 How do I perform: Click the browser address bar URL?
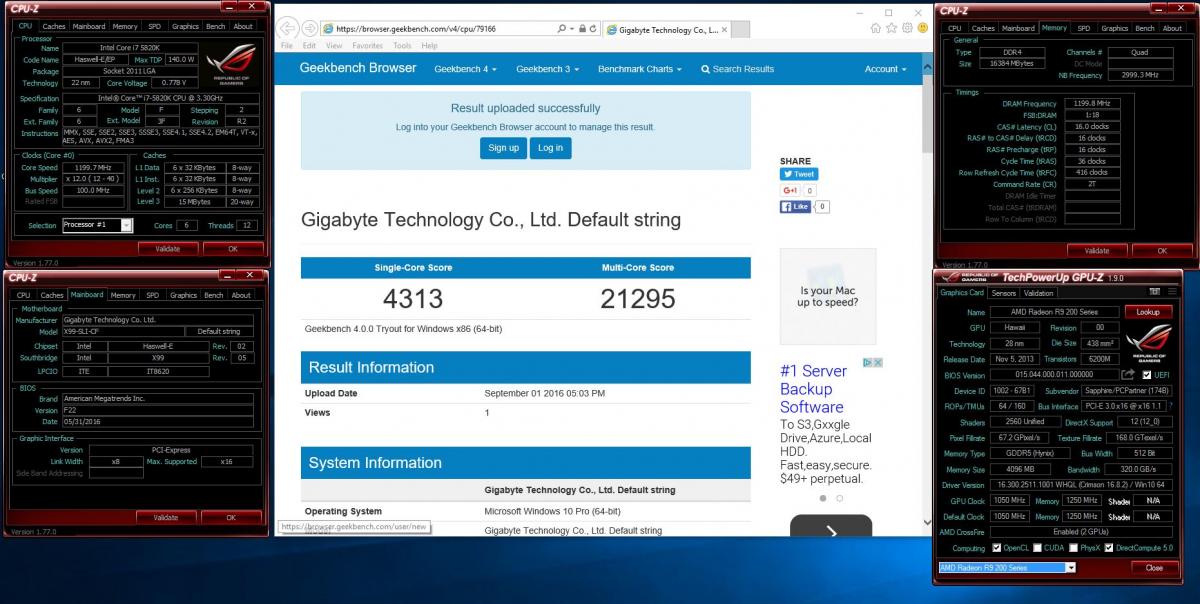pyautogui.click(x=416, y=29)
